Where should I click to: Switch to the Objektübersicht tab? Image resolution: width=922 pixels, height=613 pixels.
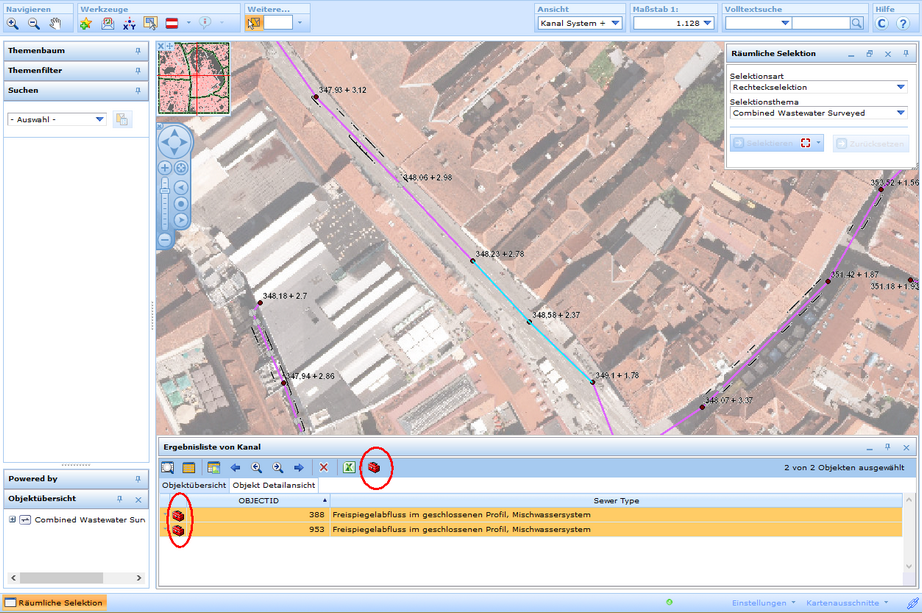(194, 485)
